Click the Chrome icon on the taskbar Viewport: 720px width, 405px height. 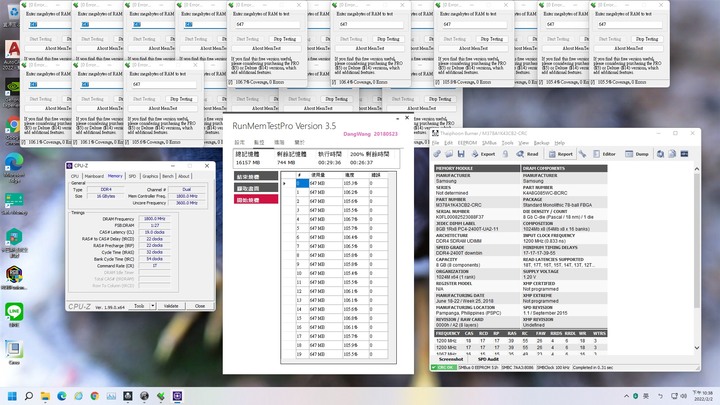point(95,396)
